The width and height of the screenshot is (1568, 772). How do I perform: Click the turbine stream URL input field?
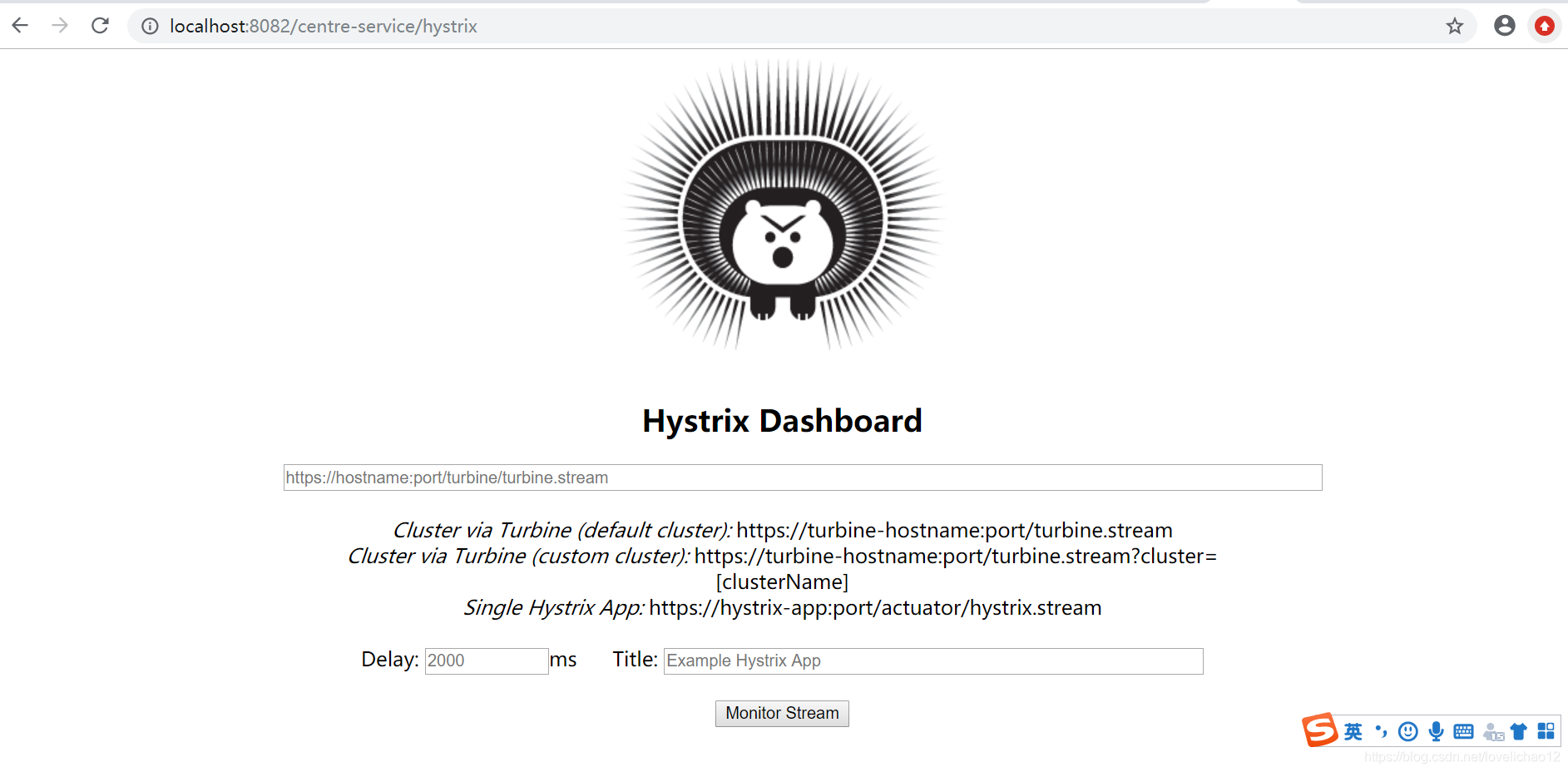802,478
